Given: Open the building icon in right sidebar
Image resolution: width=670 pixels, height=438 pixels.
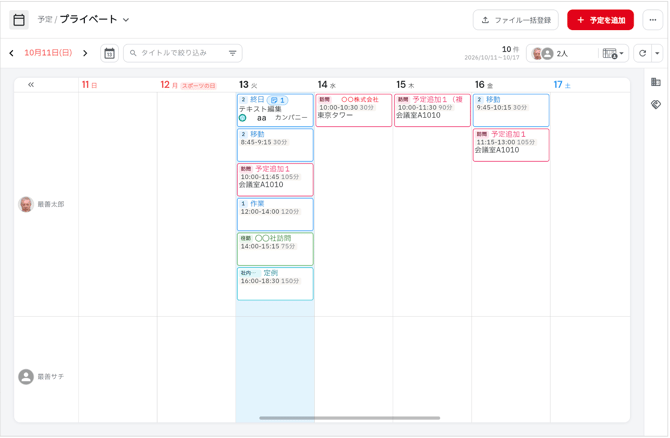Looking at the screenshot, I should pyautogui.click(x=656, y=82).
